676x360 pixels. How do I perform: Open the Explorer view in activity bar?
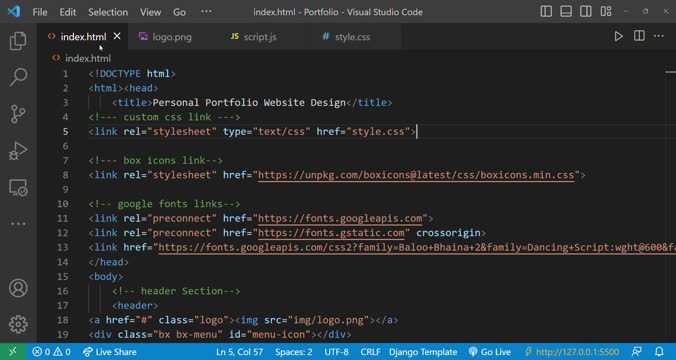18,41
